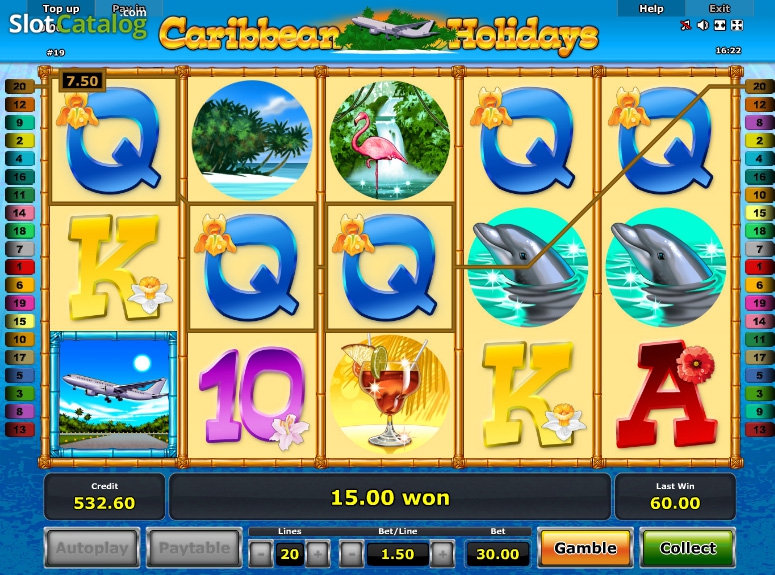Image resolution: width=775 pixels, height=575 pixels.
Task: Toggle the fullscreen arrows icon
Action: (x=736, y=25)
